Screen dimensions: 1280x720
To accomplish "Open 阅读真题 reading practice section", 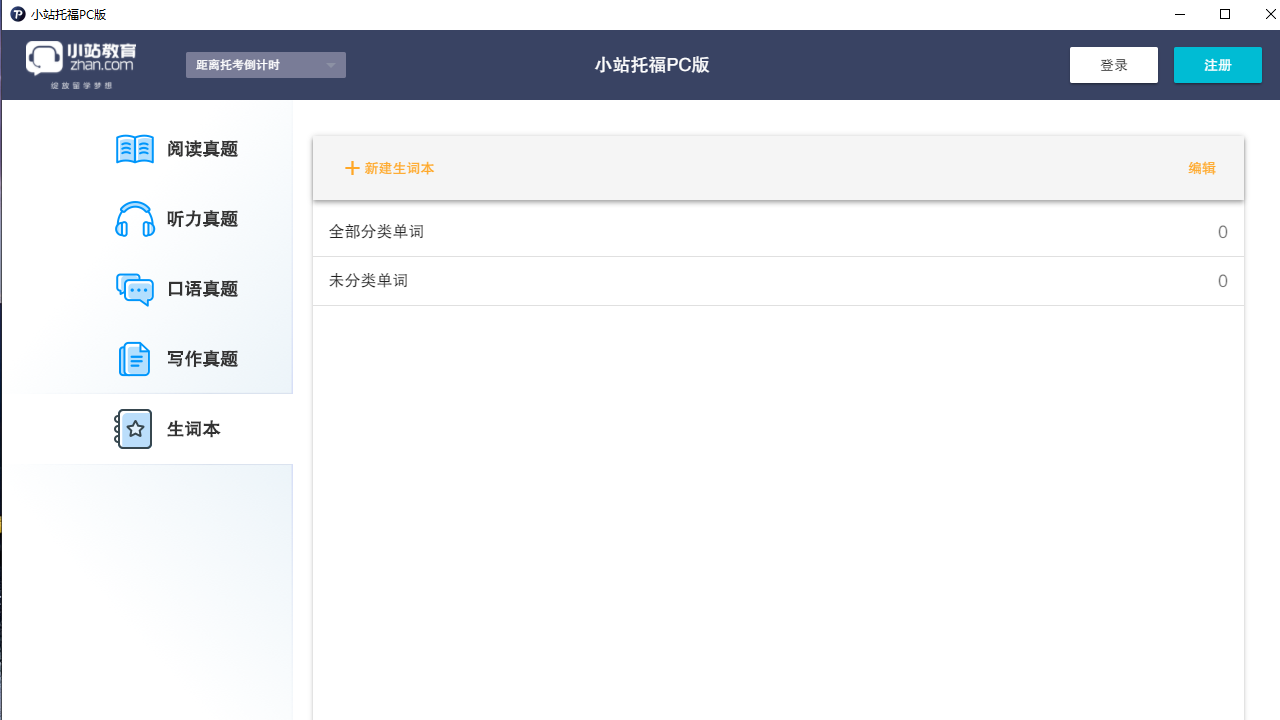I will coord(202,149).
